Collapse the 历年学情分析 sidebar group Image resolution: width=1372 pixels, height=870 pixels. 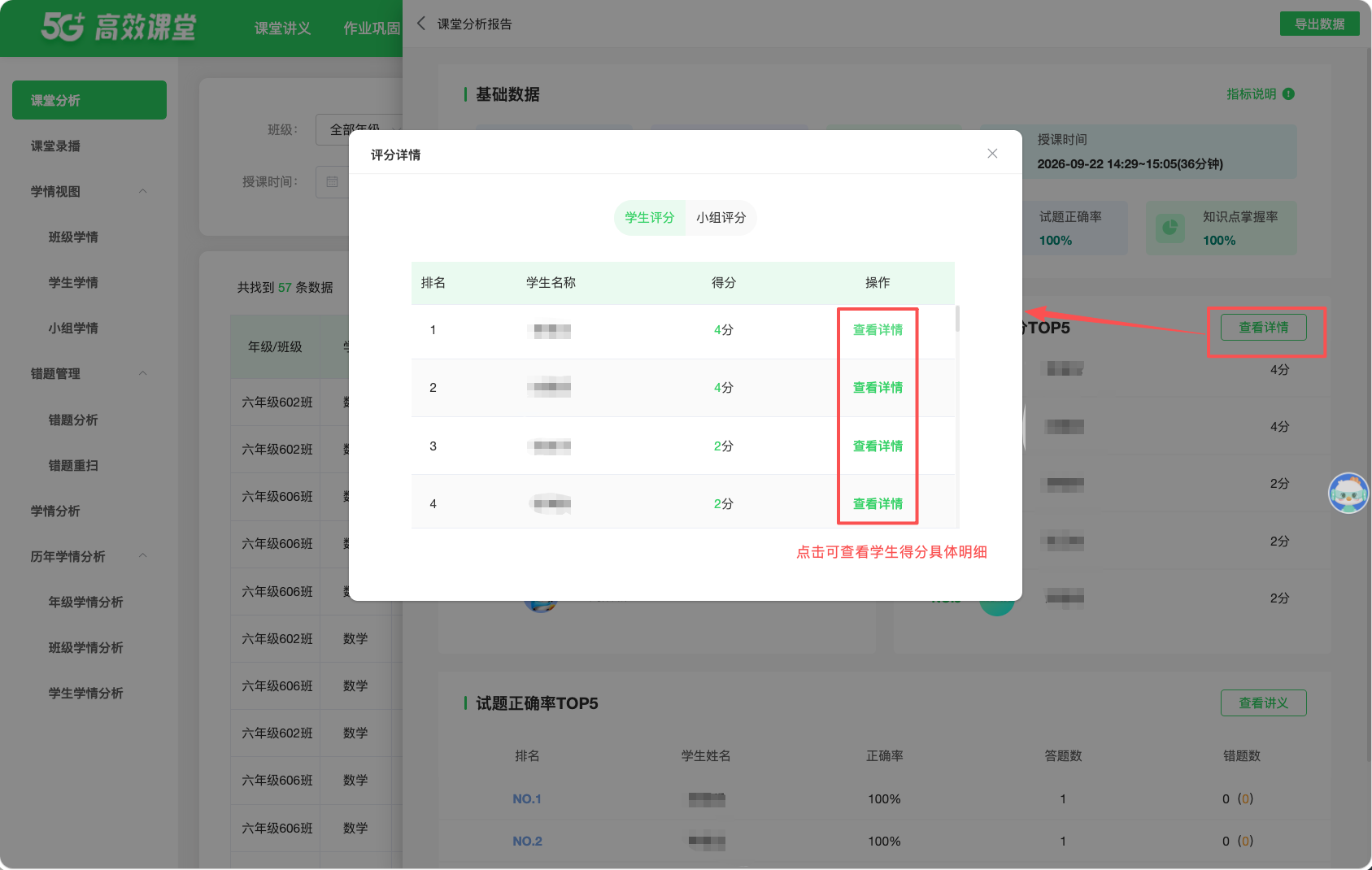tap(143, 556)
